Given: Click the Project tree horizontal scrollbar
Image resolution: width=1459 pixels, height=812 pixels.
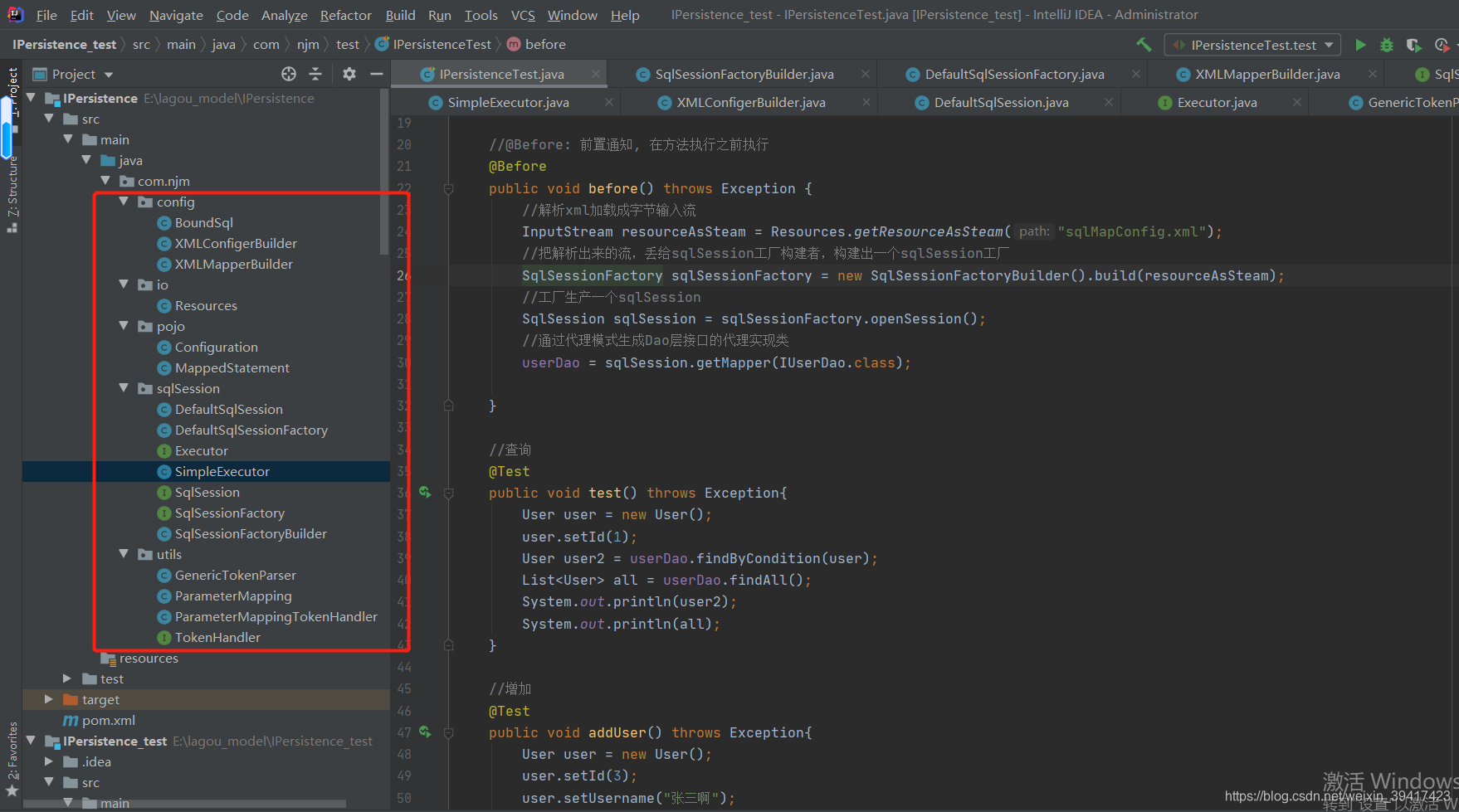Looking at the screenshot, I should pyautogui.click(x=184, y=804).
